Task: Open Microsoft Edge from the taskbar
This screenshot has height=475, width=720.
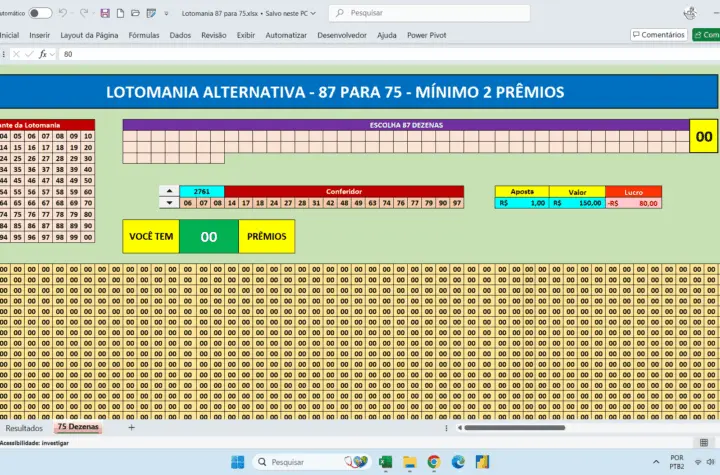Action: 458,462
